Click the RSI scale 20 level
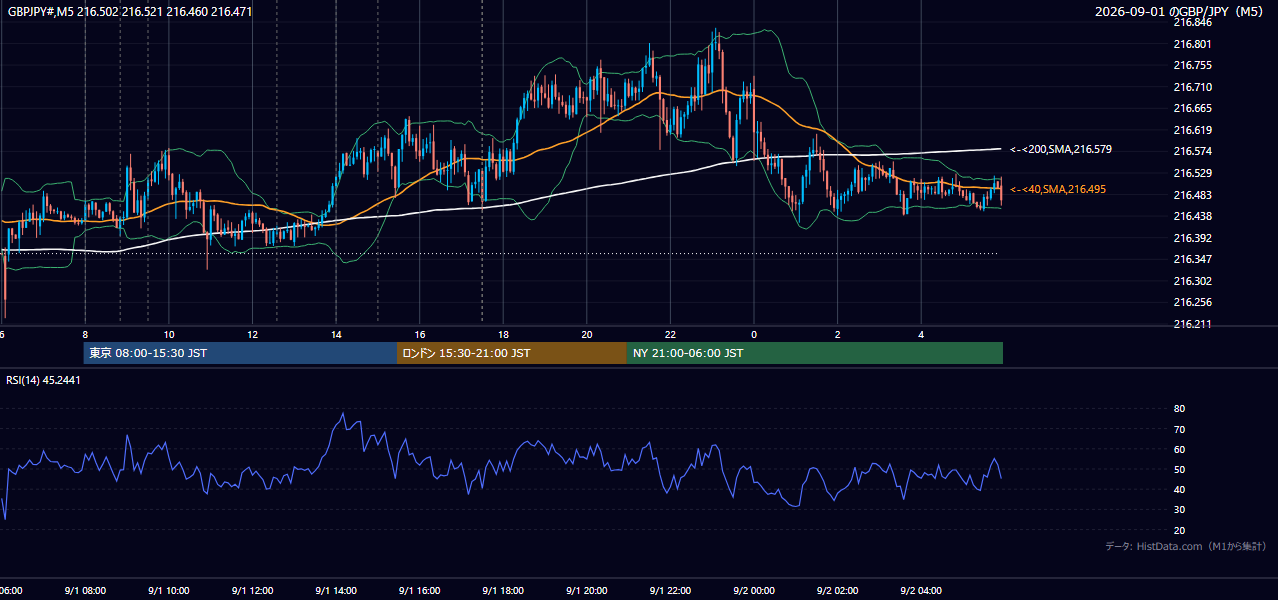The height and width of the screenshot is (600, 1278). (1179, 530)
